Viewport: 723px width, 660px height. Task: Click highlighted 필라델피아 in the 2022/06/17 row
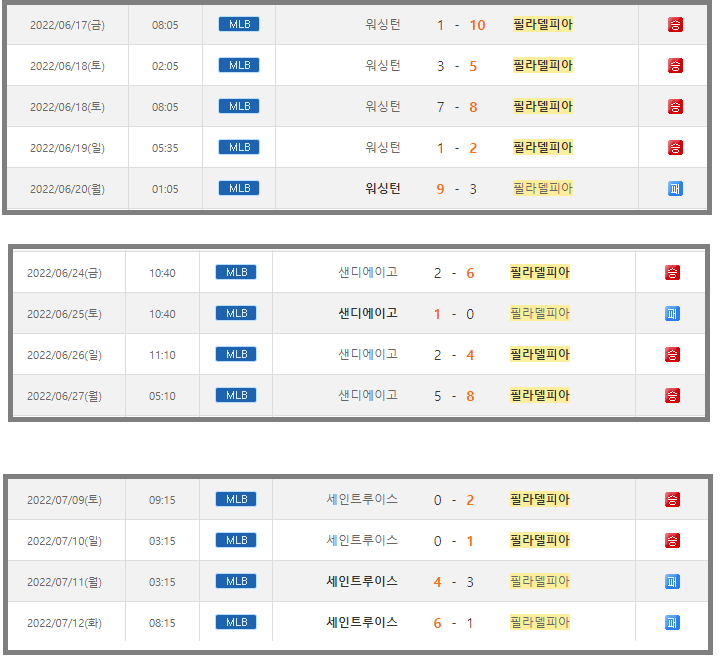(542, 24)
